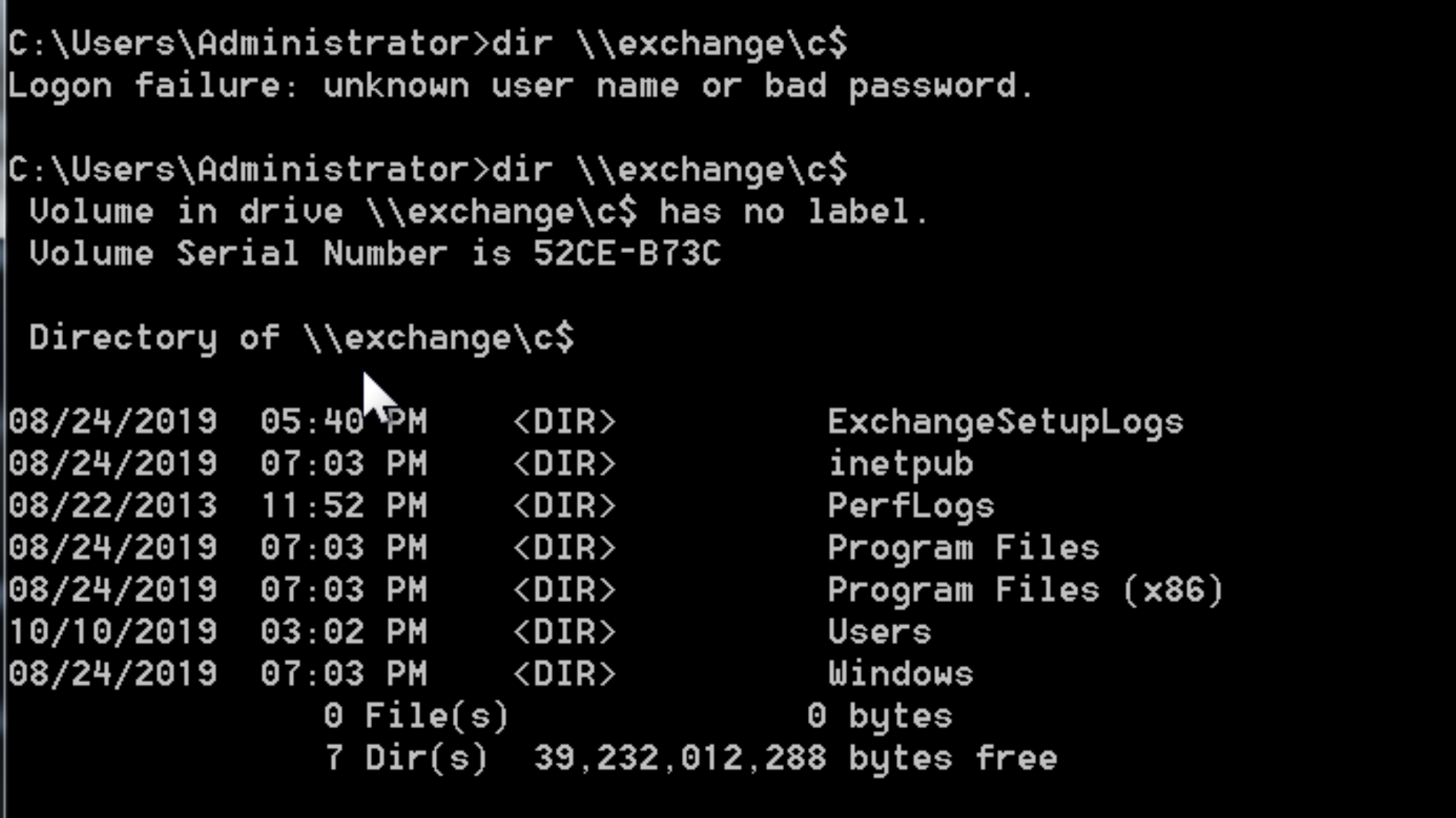Click the ExchangeSetupLogs directory name
This screenshot has height=818, width=1456.
(1006, 423)
